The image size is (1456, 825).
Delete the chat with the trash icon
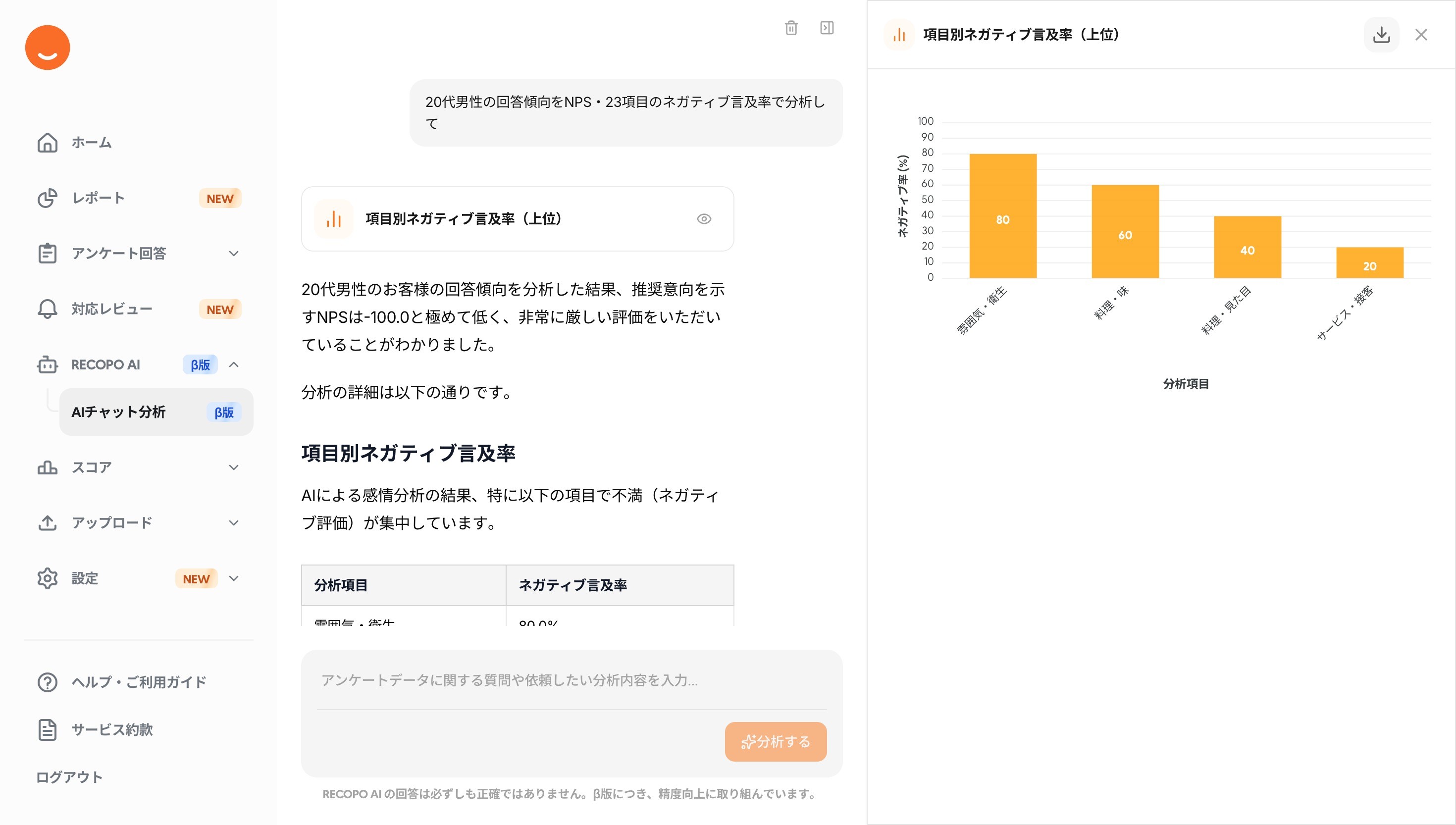[x=791, y=28]
